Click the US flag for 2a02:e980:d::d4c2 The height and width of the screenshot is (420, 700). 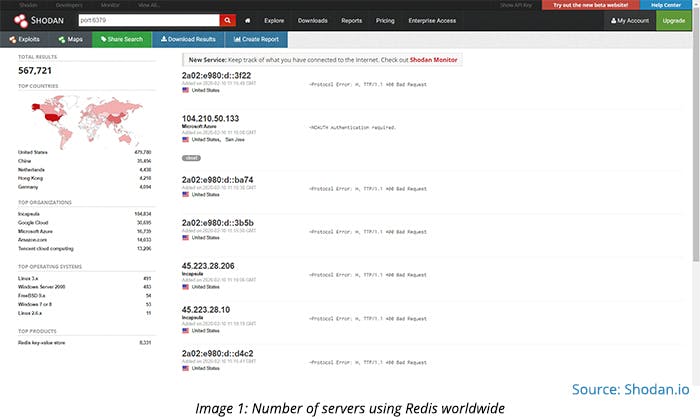[x=185, y=368]
